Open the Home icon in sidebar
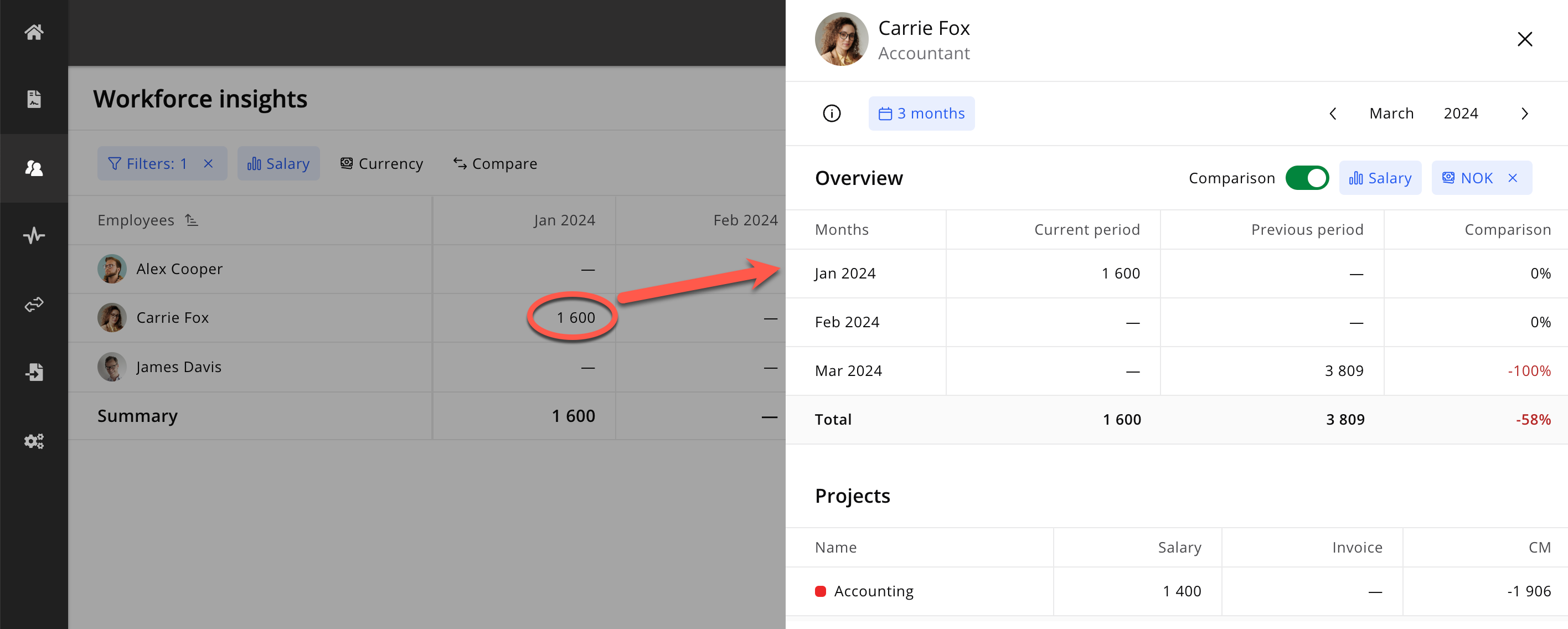 click(x=34, y=32)
